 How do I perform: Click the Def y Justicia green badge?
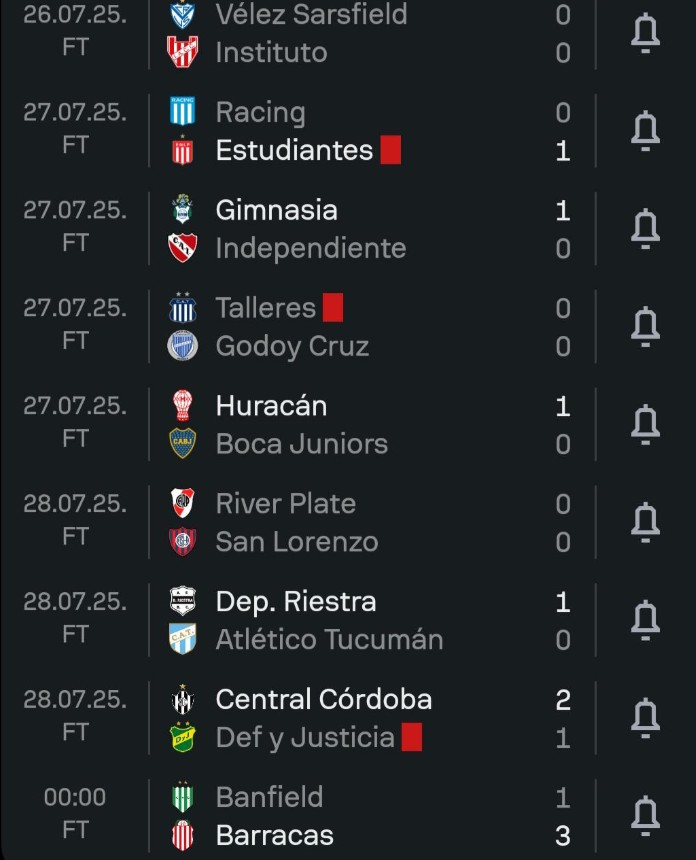coord(182,737)
